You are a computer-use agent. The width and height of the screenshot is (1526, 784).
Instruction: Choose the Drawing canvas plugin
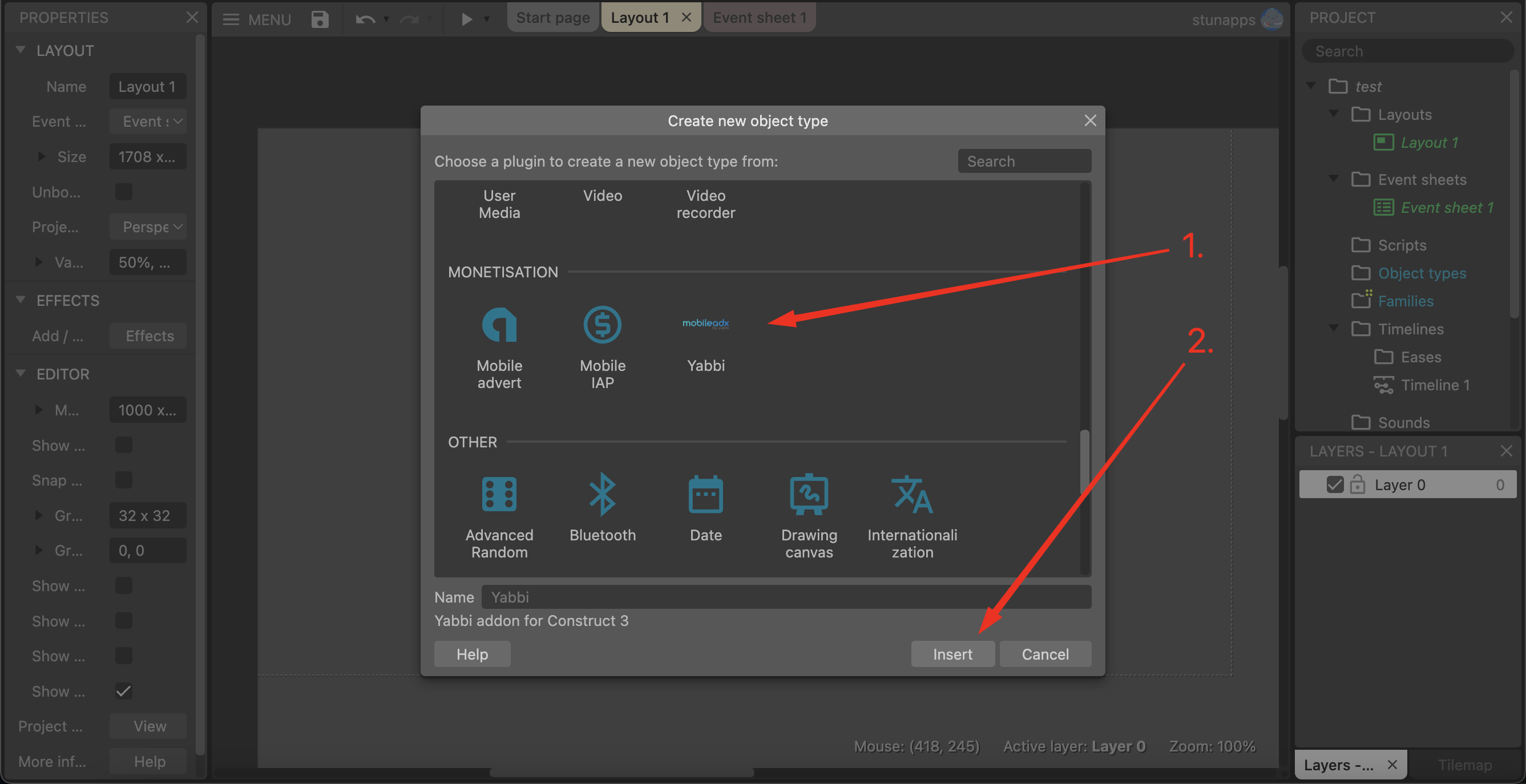pyautogui.click(x=809, y=494)
